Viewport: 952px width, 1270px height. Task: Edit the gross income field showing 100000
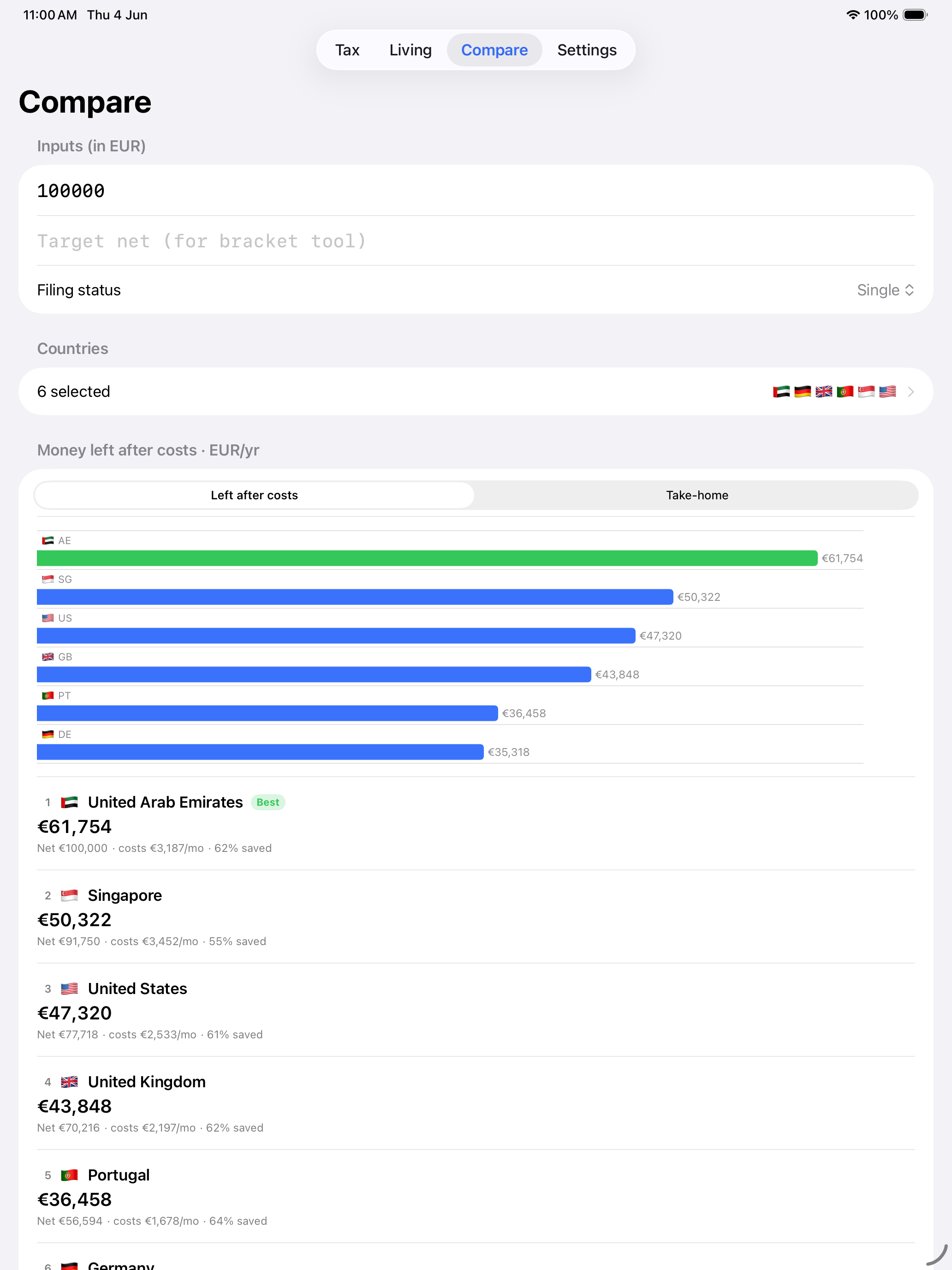pyautogui.click(x=476, y=191)
